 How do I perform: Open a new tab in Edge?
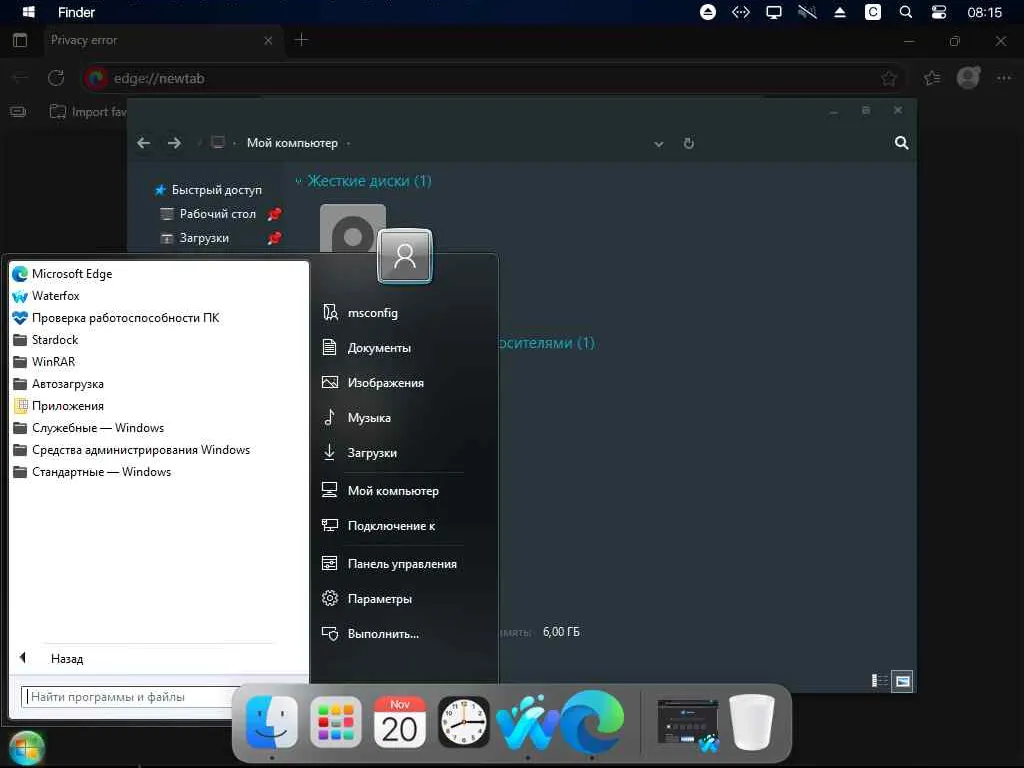pyautogui.click(x=301, y=40)
